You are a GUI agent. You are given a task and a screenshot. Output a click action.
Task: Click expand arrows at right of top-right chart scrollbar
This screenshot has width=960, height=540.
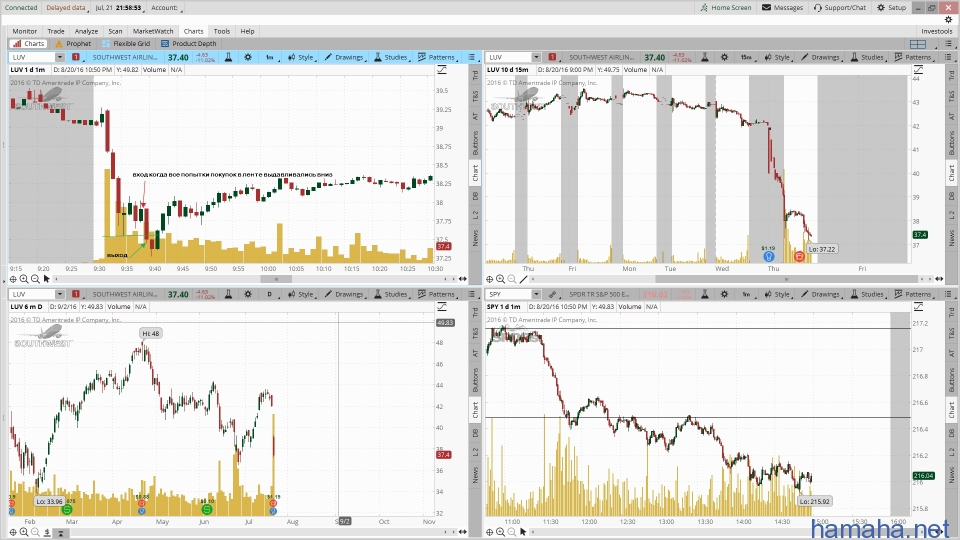pos(939,279)
